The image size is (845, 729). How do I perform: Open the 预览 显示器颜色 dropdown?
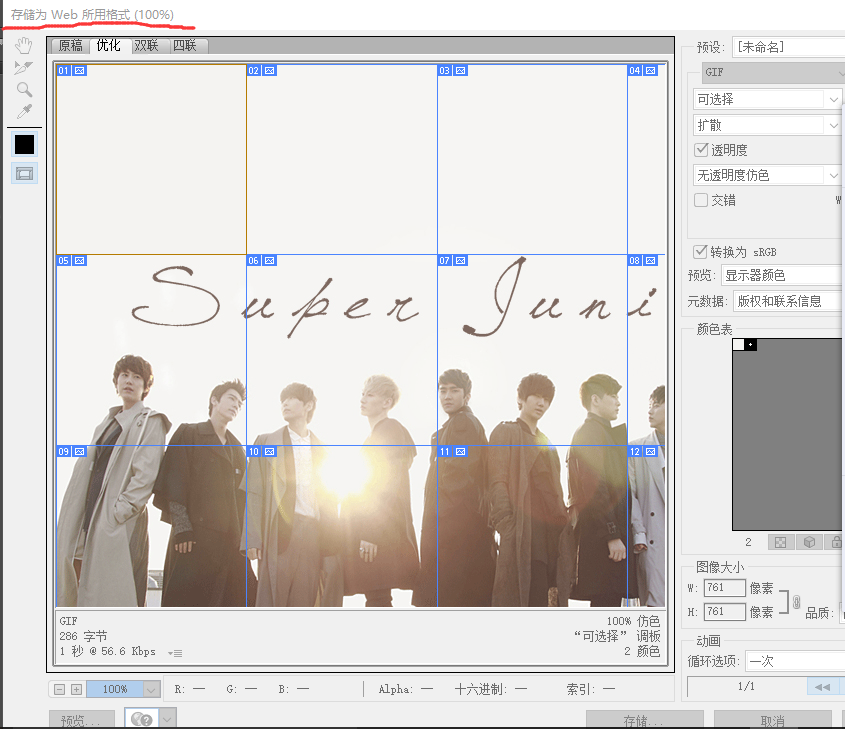point(783,275)
